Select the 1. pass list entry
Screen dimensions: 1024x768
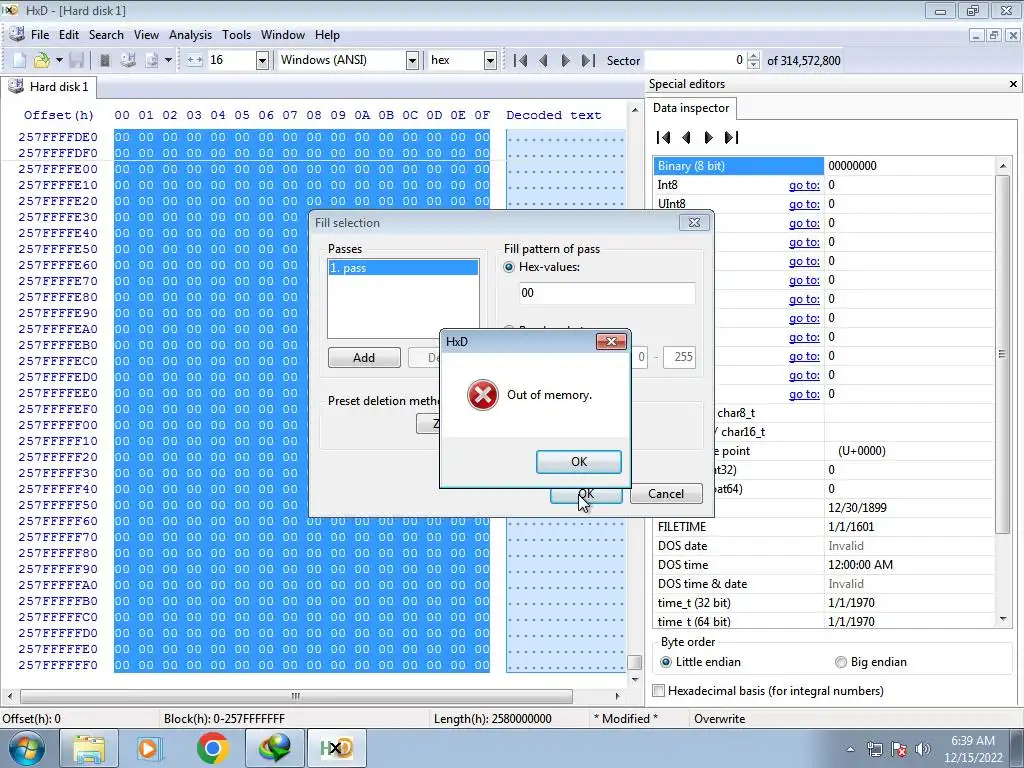tap(403, 268)
